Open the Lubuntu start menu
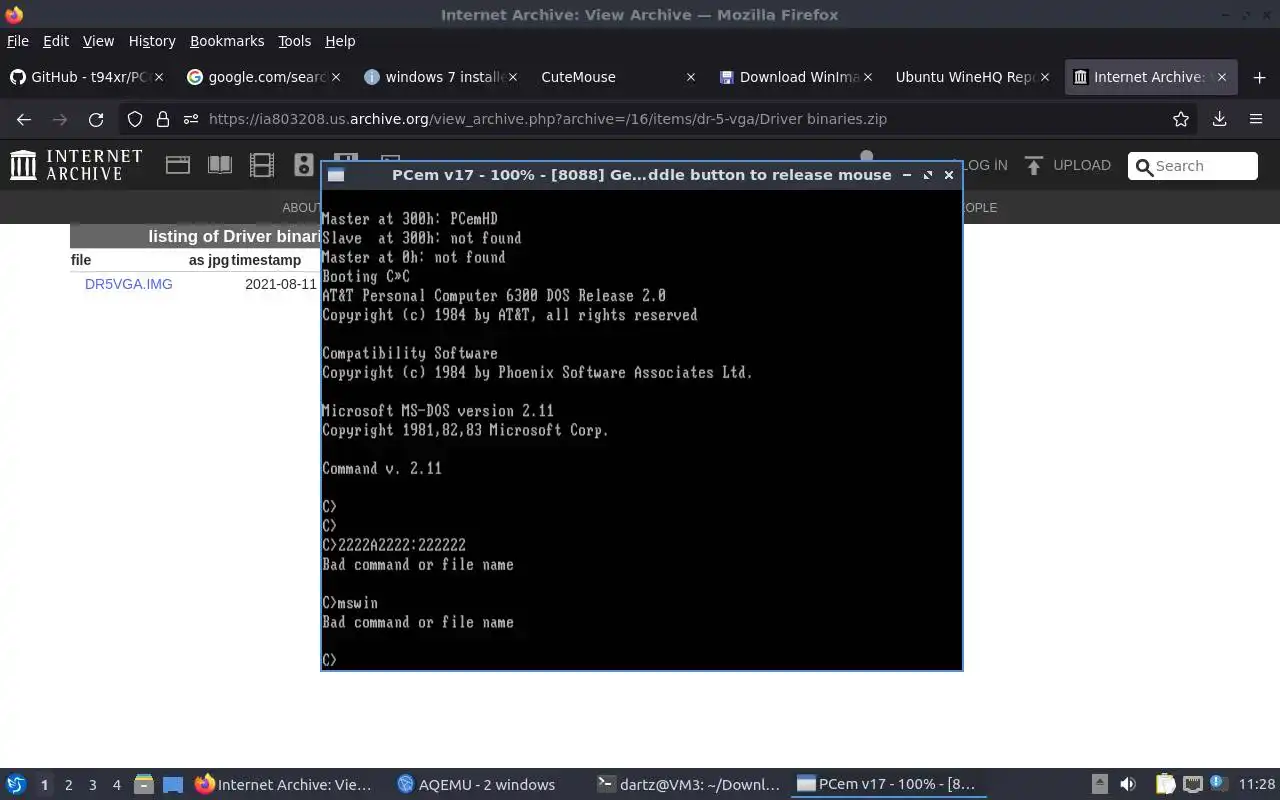1280x800 pixels. [16, 785]
